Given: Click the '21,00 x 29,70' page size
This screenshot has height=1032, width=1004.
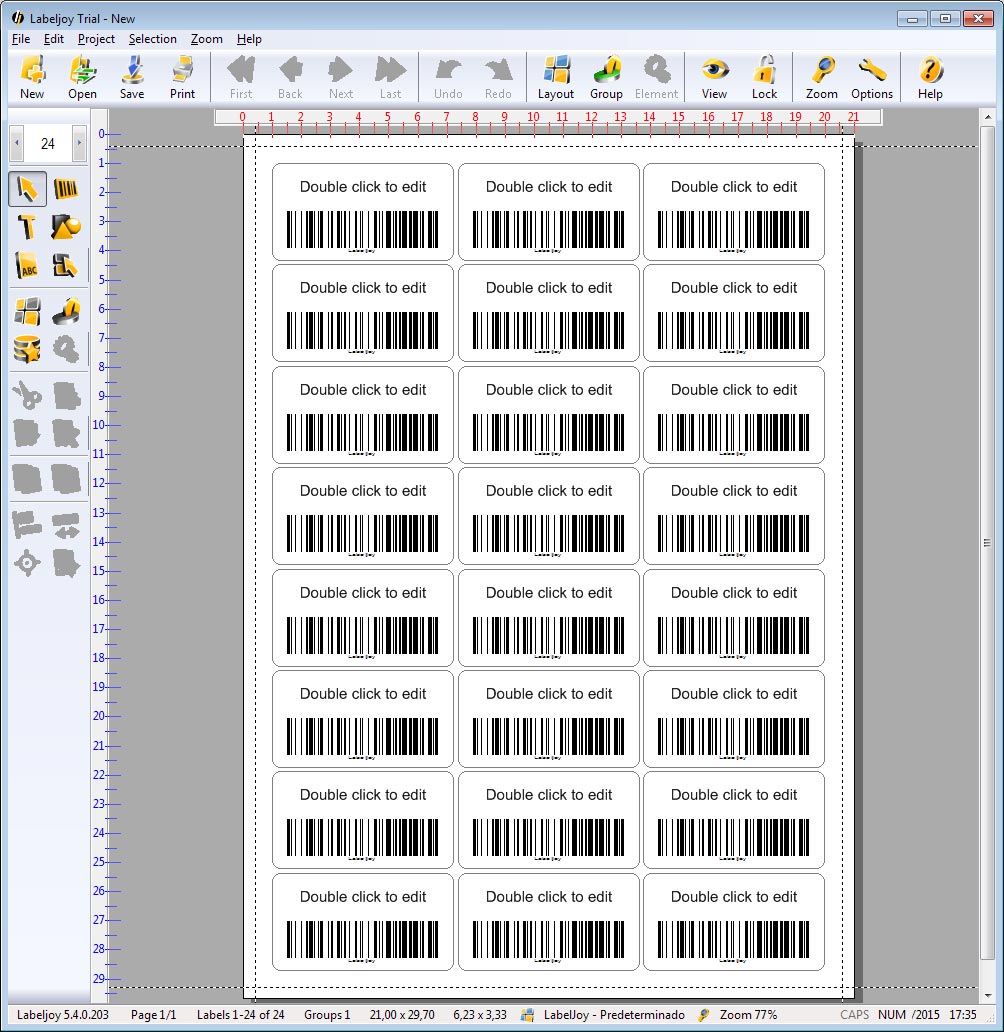Looking at the screenshot, I should 402,1015.
